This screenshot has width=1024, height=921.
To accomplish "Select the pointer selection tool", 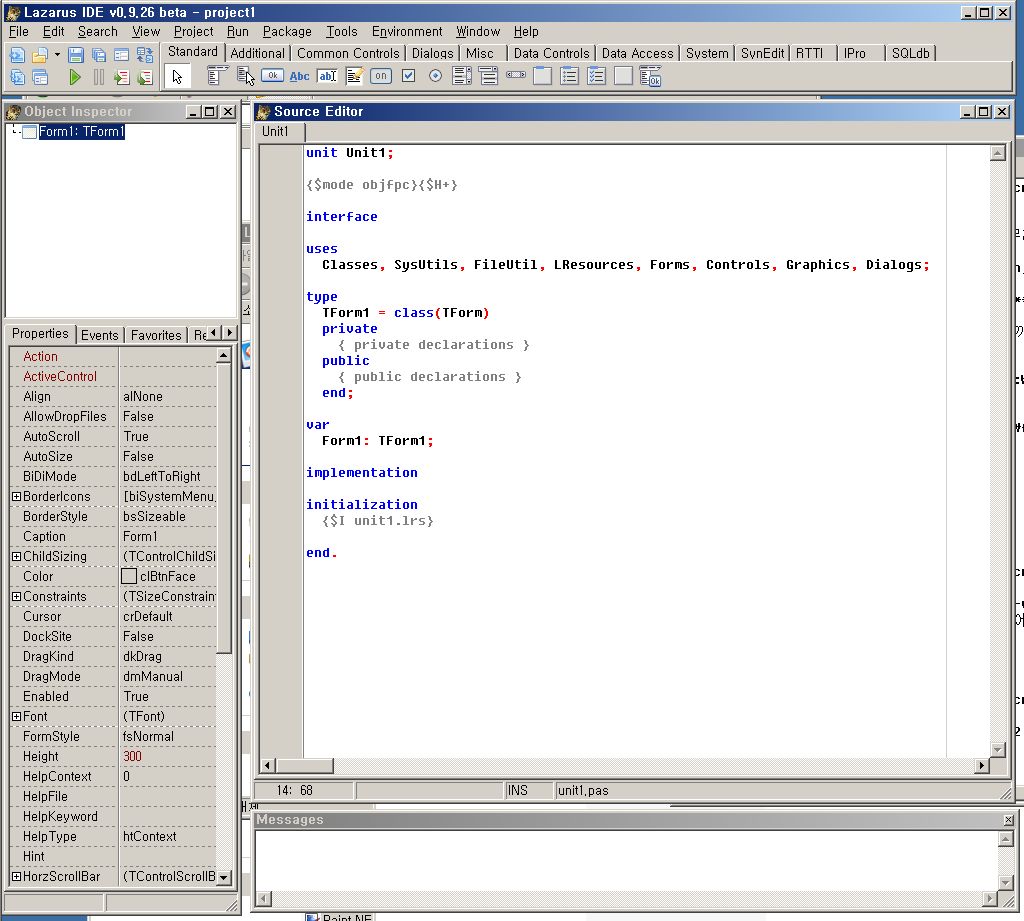I will click(x=177, y=77).
